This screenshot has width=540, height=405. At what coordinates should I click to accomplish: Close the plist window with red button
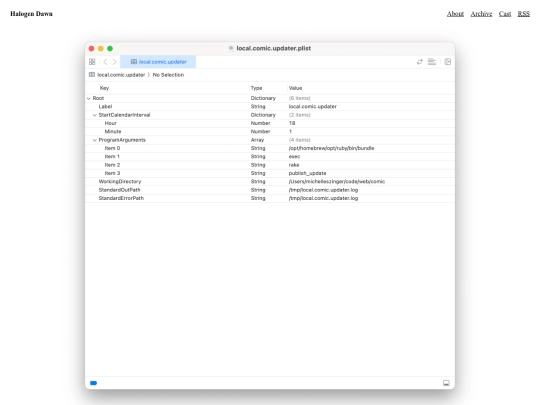pyautogui.click(x=91, y=49)
